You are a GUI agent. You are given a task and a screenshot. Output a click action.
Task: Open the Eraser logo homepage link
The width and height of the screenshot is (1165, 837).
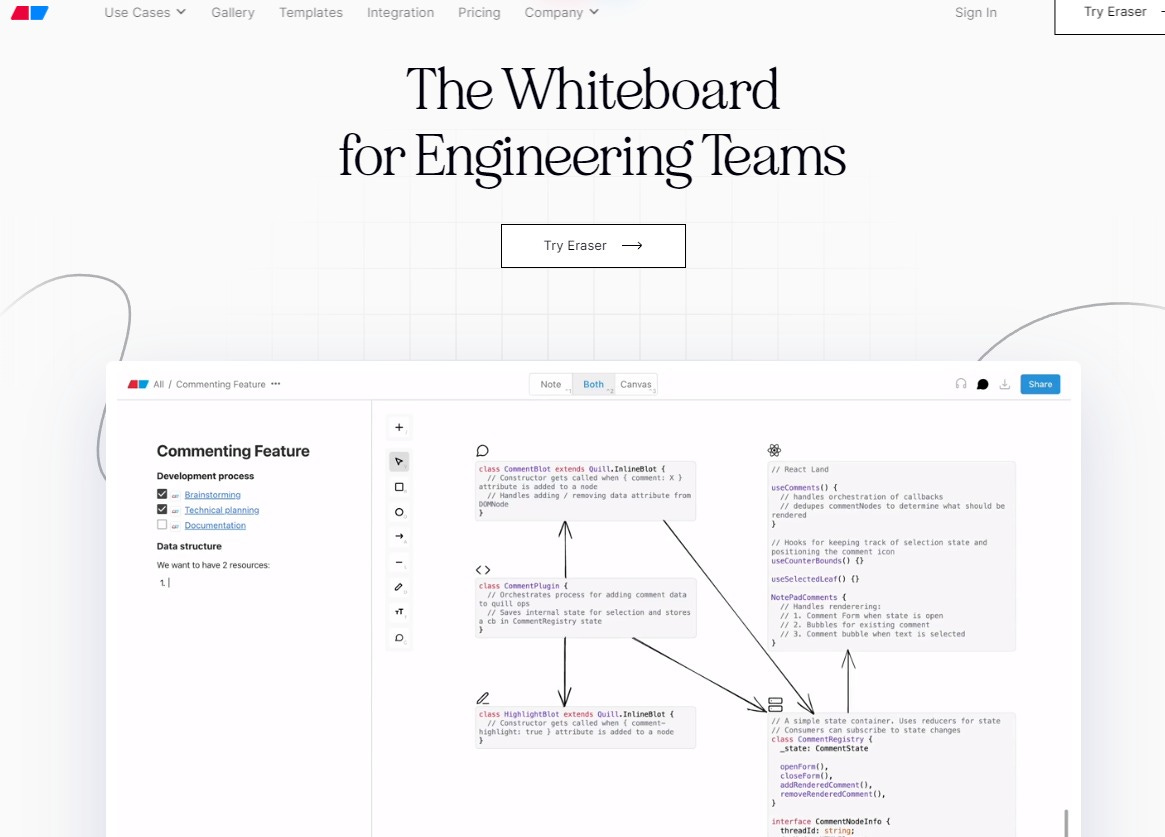30,13
